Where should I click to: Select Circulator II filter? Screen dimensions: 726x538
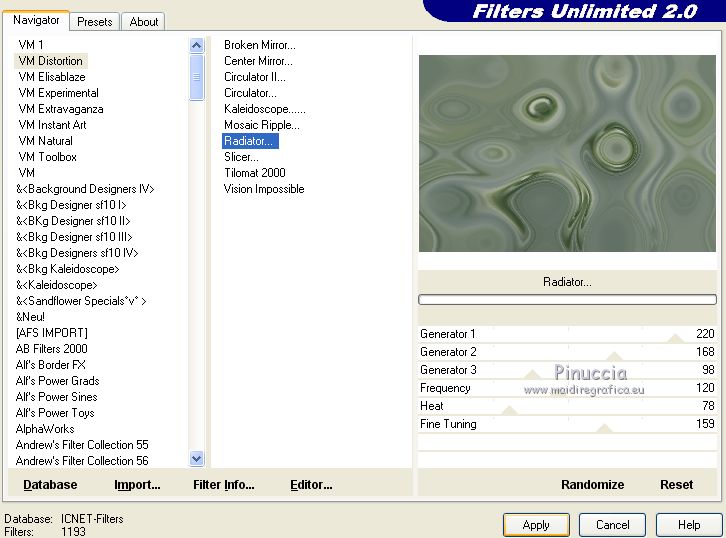[255, 77]
